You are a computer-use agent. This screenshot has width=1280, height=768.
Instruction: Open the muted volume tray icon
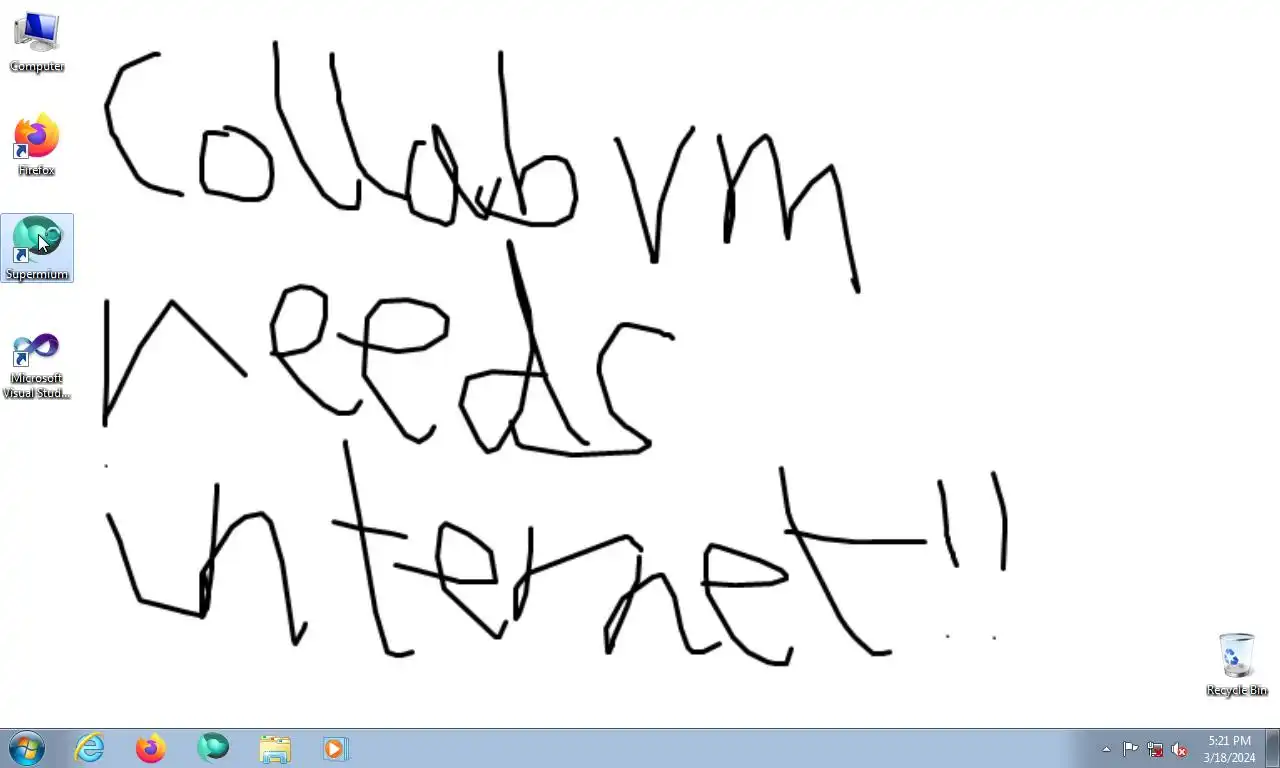tap(1179, 749)
